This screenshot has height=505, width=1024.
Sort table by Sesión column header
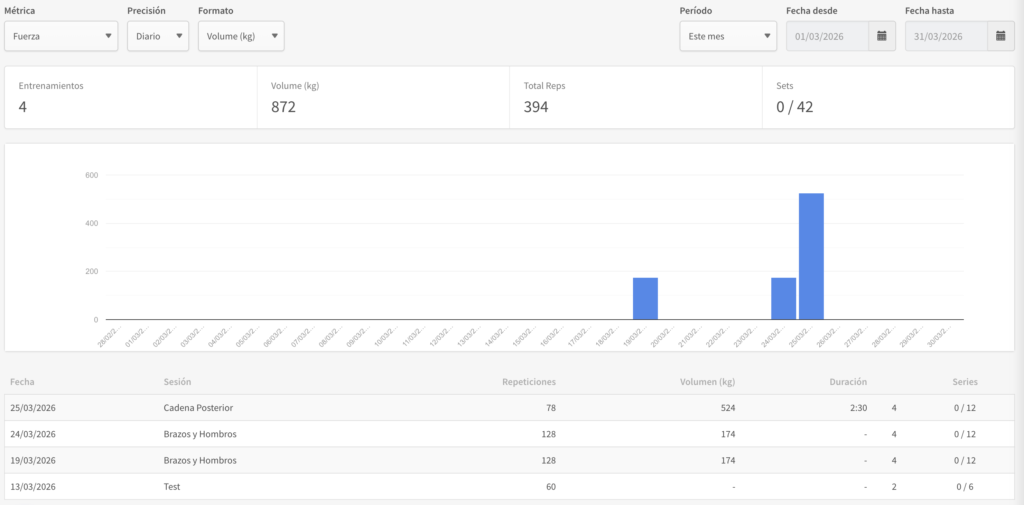point(177,382)
